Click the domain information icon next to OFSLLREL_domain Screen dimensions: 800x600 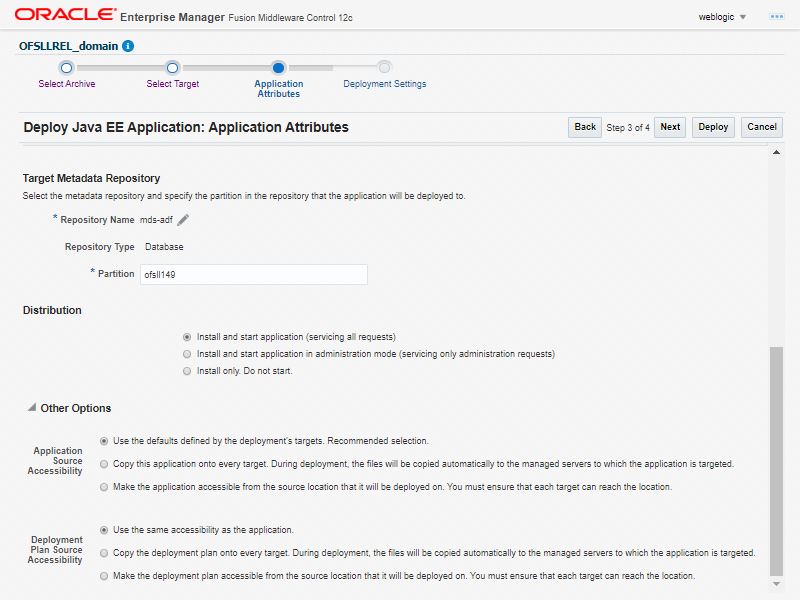tap(128, 46)
